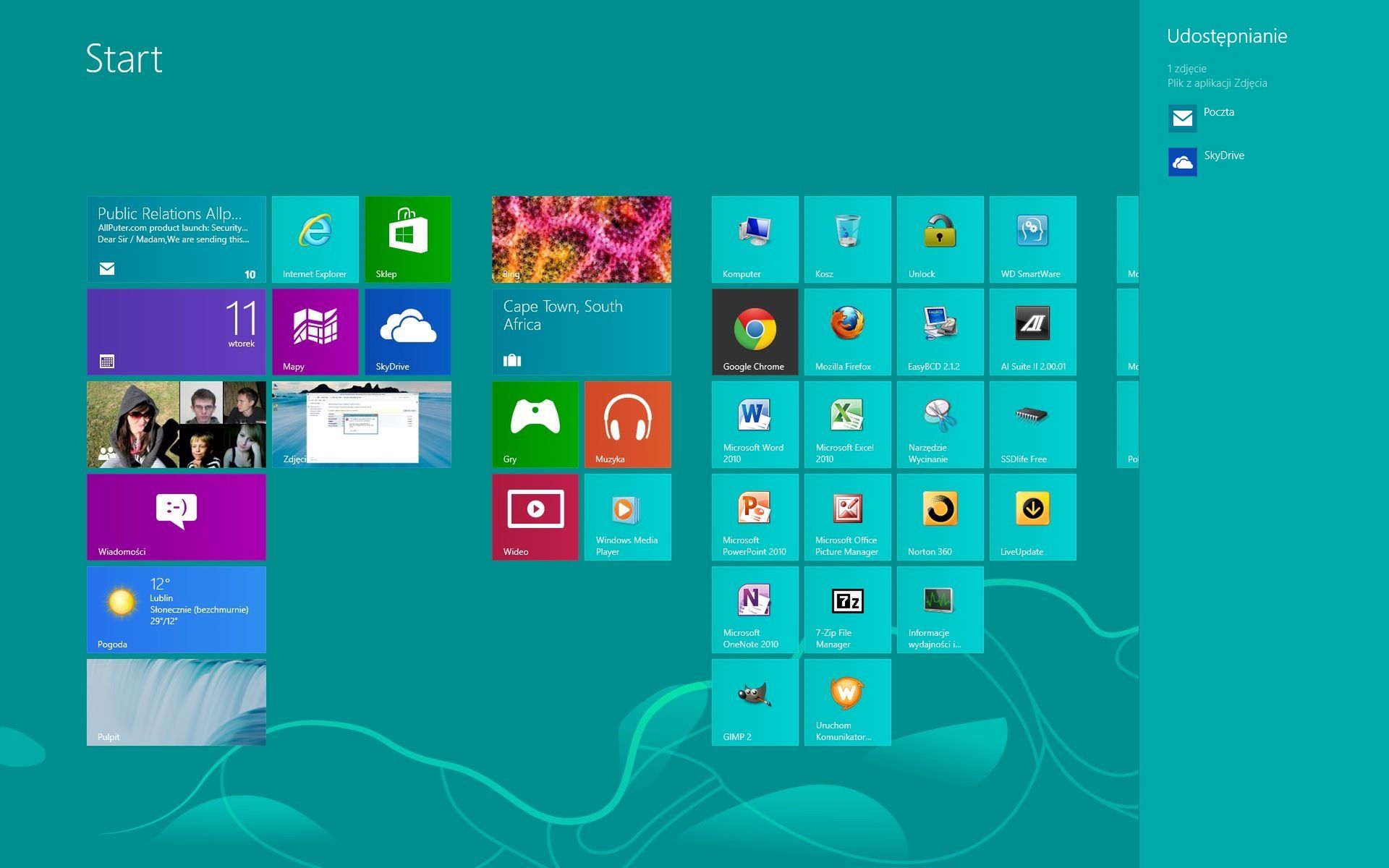
Task: Open the SkyDrive tile on Start screen
Action: click(x=408, y=332)
